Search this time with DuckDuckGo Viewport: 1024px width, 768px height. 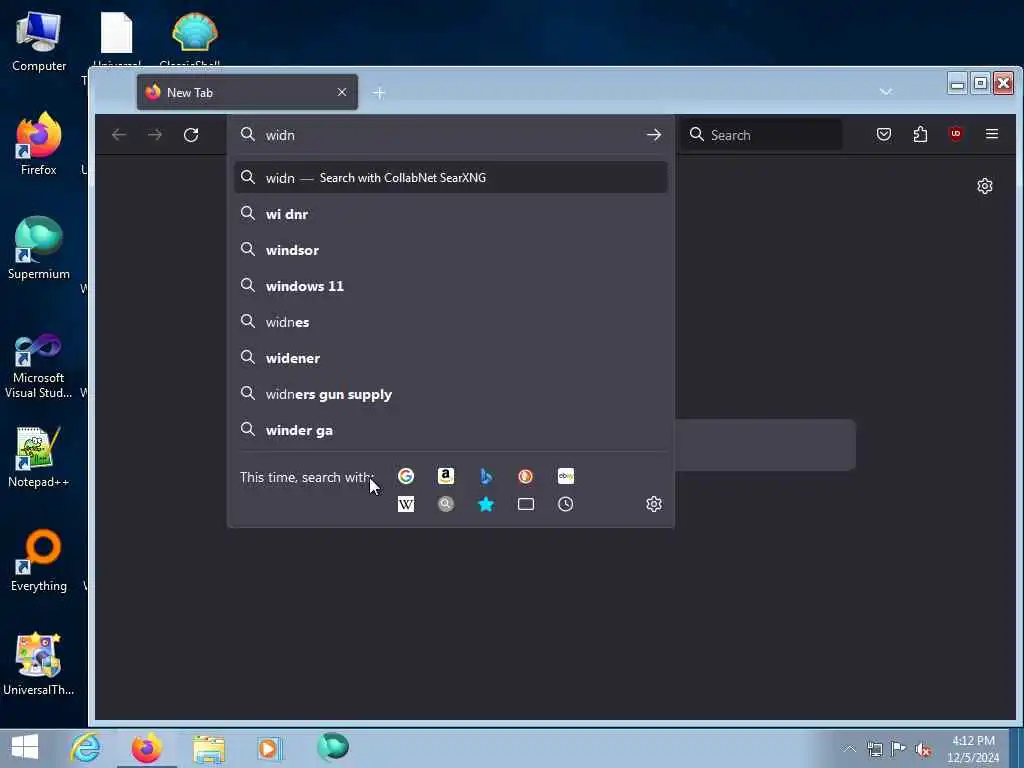click(526, 476)
